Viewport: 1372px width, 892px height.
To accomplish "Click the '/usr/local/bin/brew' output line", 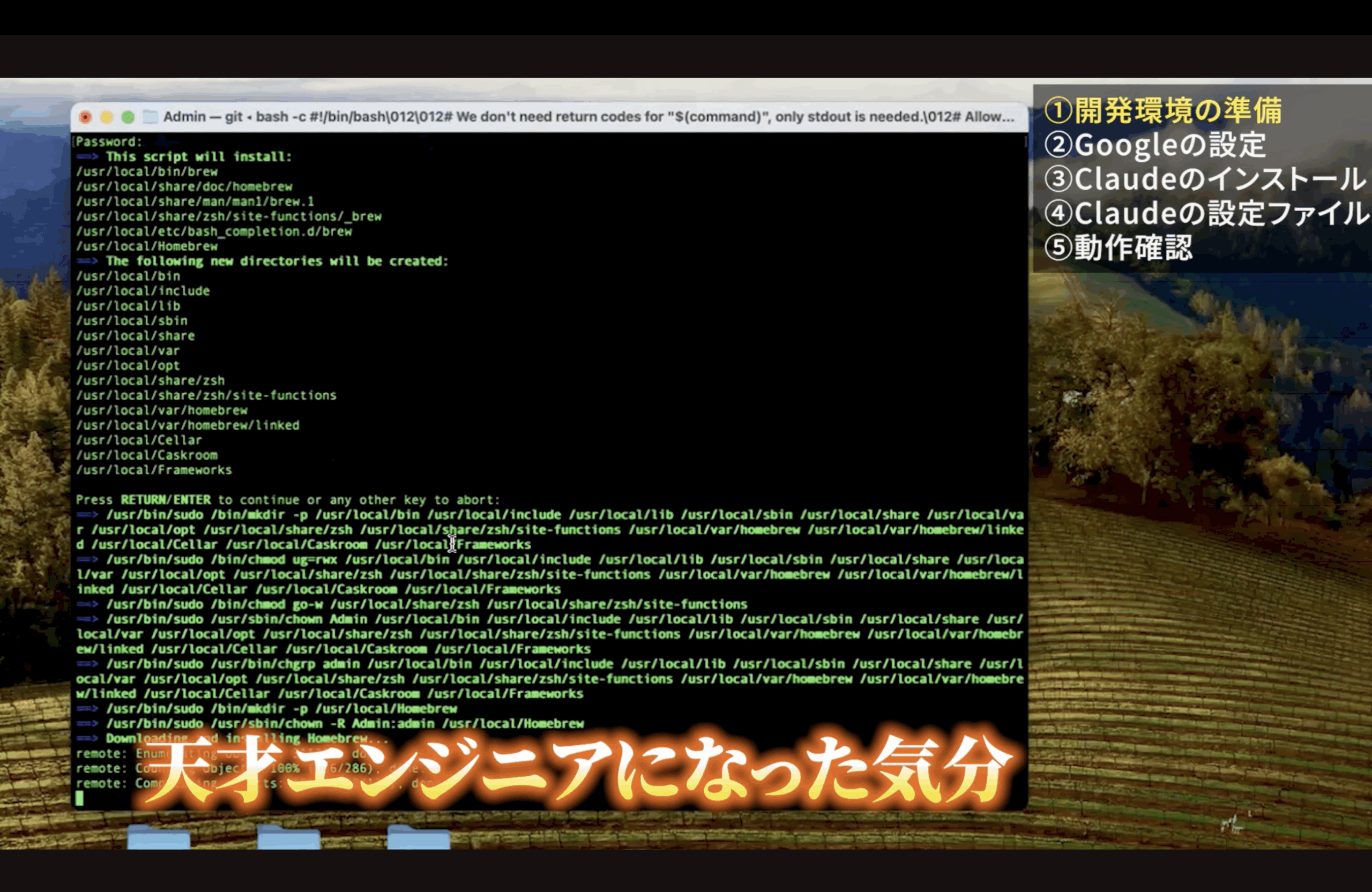I will (x=146, y=172).
